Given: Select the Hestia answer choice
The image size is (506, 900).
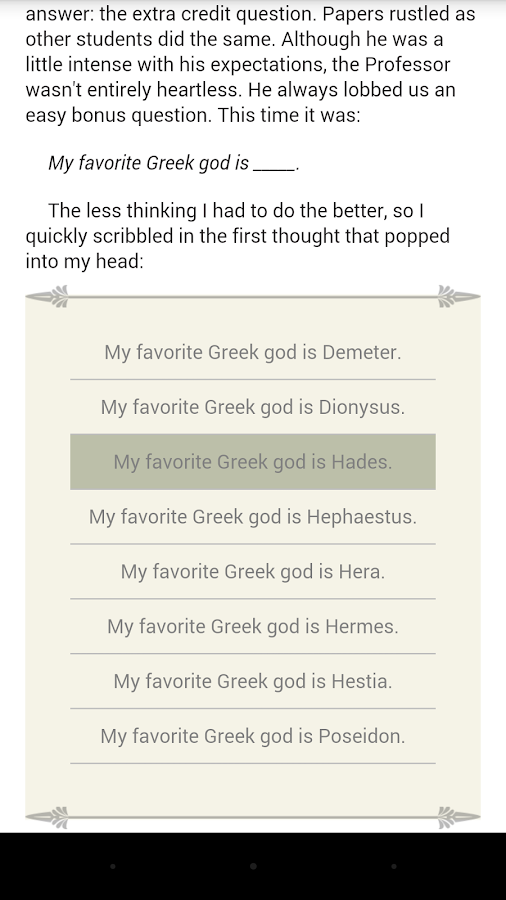Looking at the screenshot, I should pos(252,681).
